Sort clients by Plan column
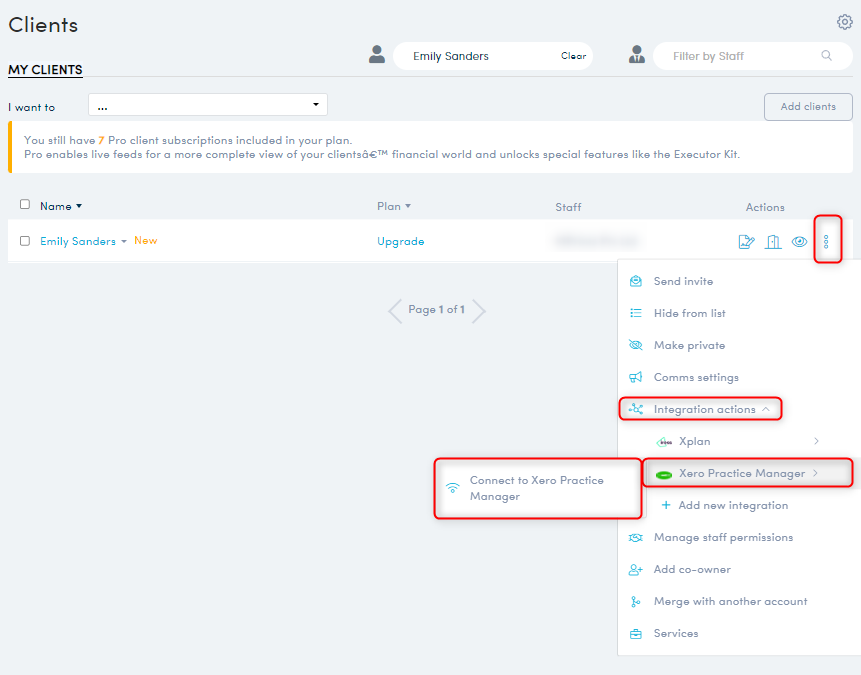This screenshot has width=861, height=675. (x=394, y=207)
